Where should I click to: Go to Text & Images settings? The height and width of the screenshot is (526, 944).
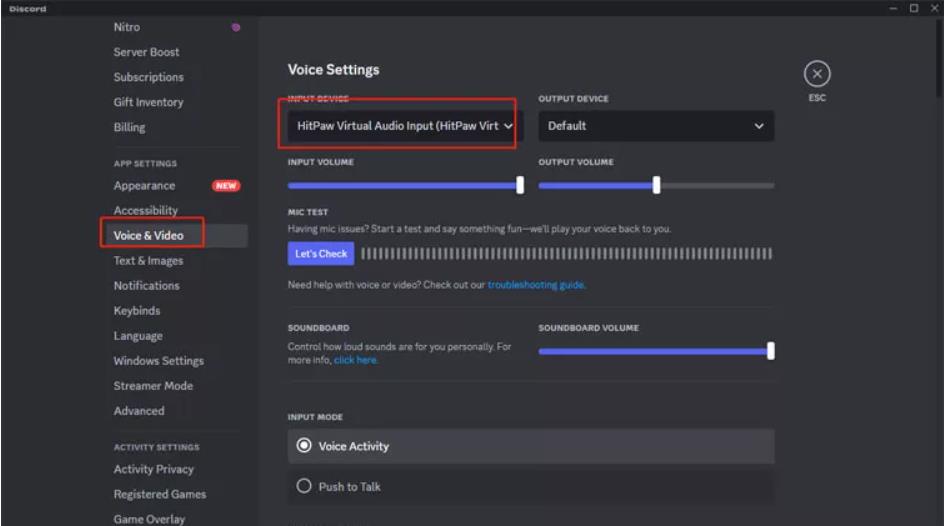point(148,261)
